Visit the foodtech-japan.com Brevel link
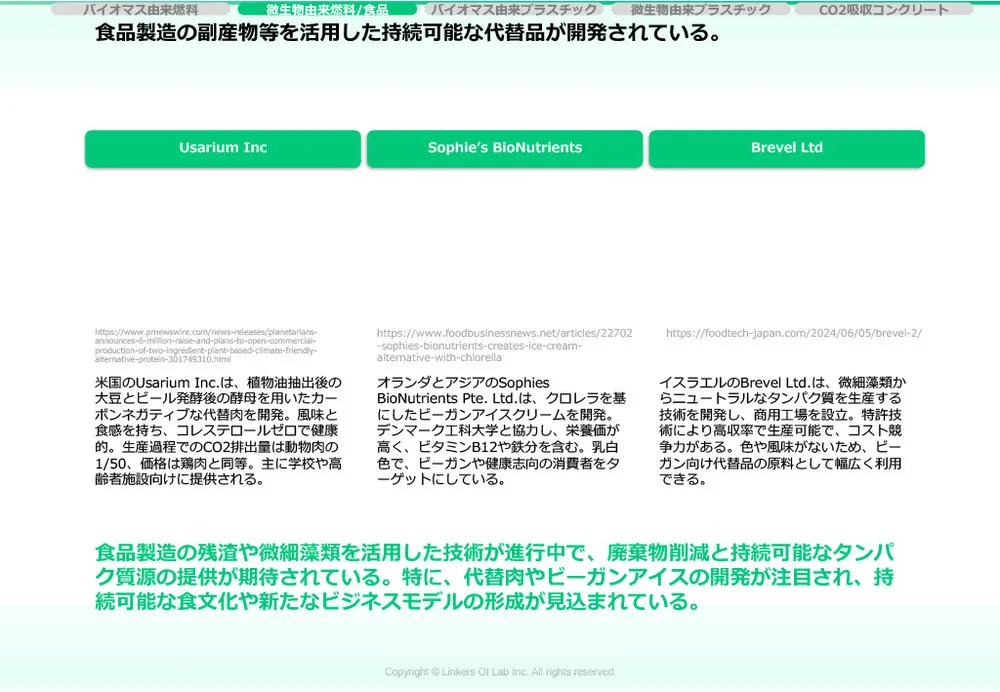Screen dimensions: 1000x692 (793, 334)
